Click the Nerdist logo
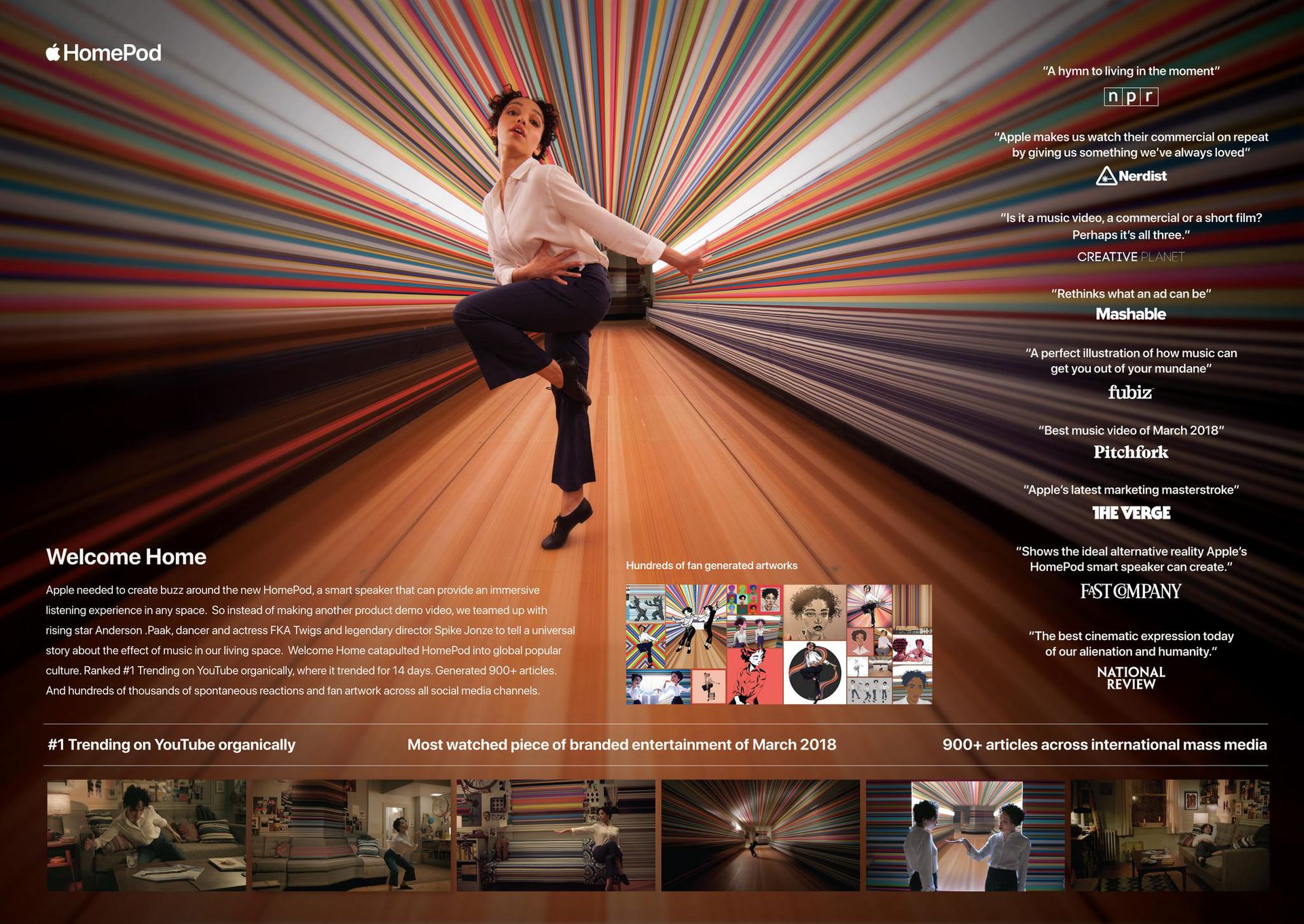The image size is (1304, 924). [x=1131, y=176]
